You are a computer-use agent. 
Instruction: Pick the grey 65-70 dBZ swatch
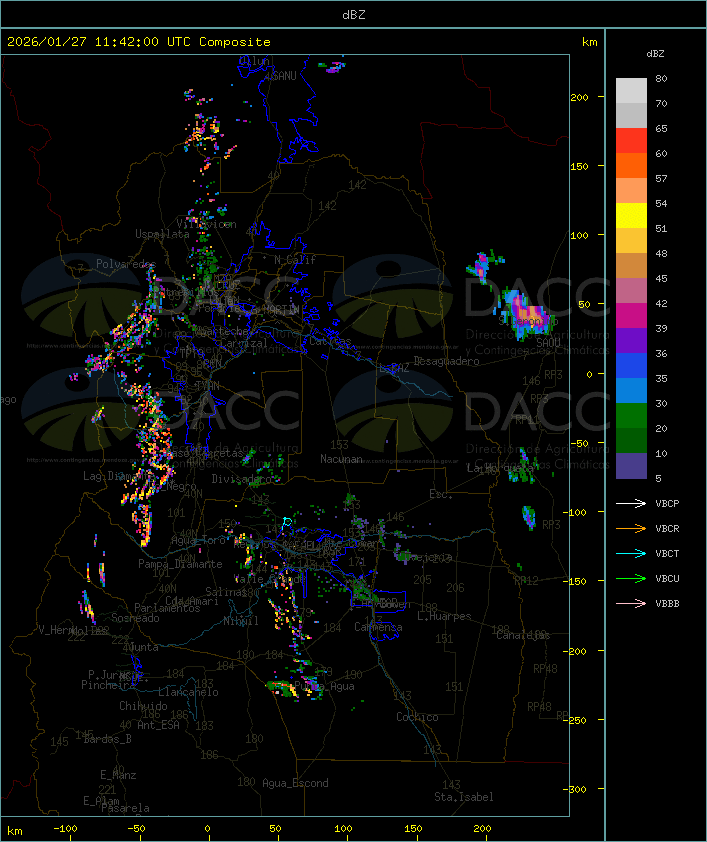(x=631, y=115)
